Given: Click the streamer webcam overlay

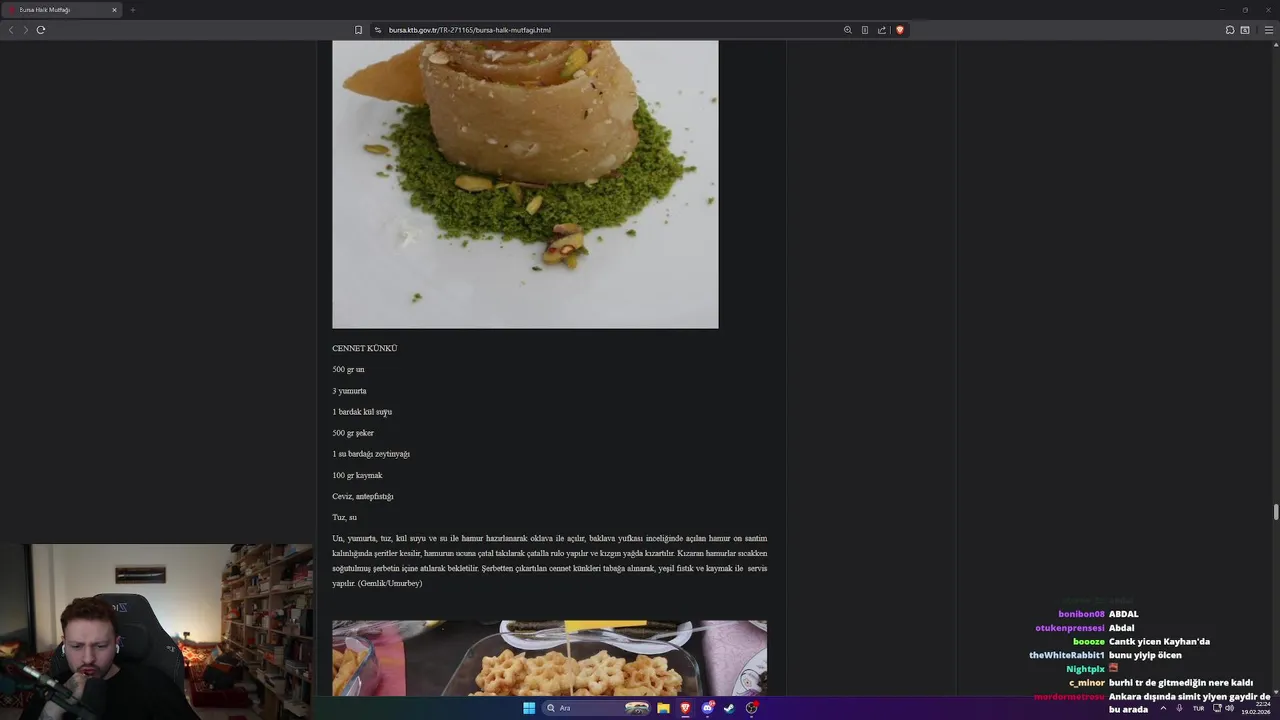Looking at the screenshot, I should tap(156, 632).
